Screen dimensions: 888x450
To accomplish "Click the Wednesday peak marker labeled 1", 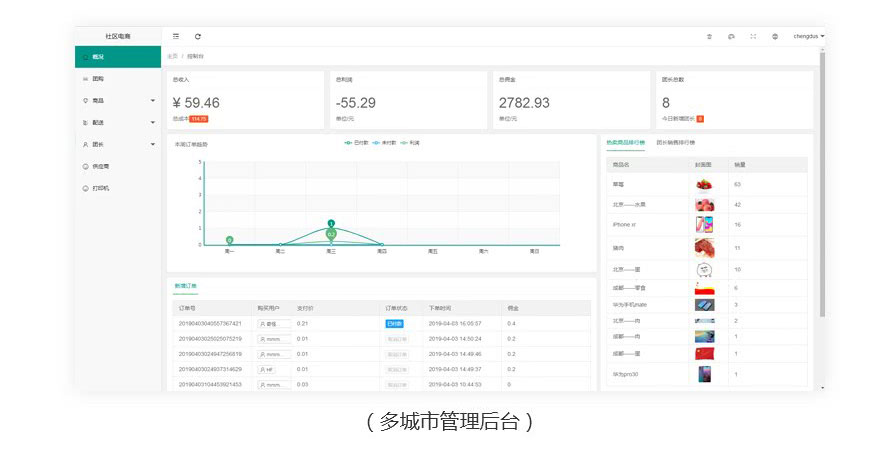I will [x=331, y=224].
